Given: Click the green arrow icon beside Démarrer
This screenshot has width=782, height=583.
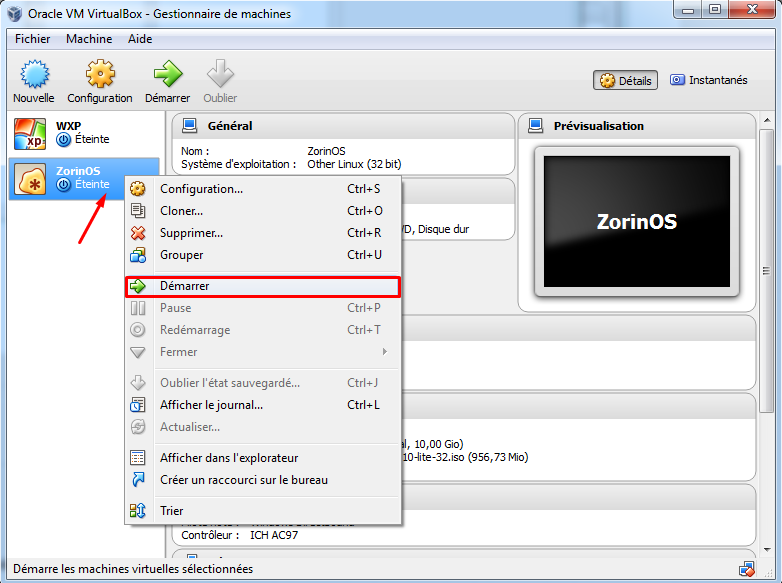Looking at the screenshot, I should [138, 286].
